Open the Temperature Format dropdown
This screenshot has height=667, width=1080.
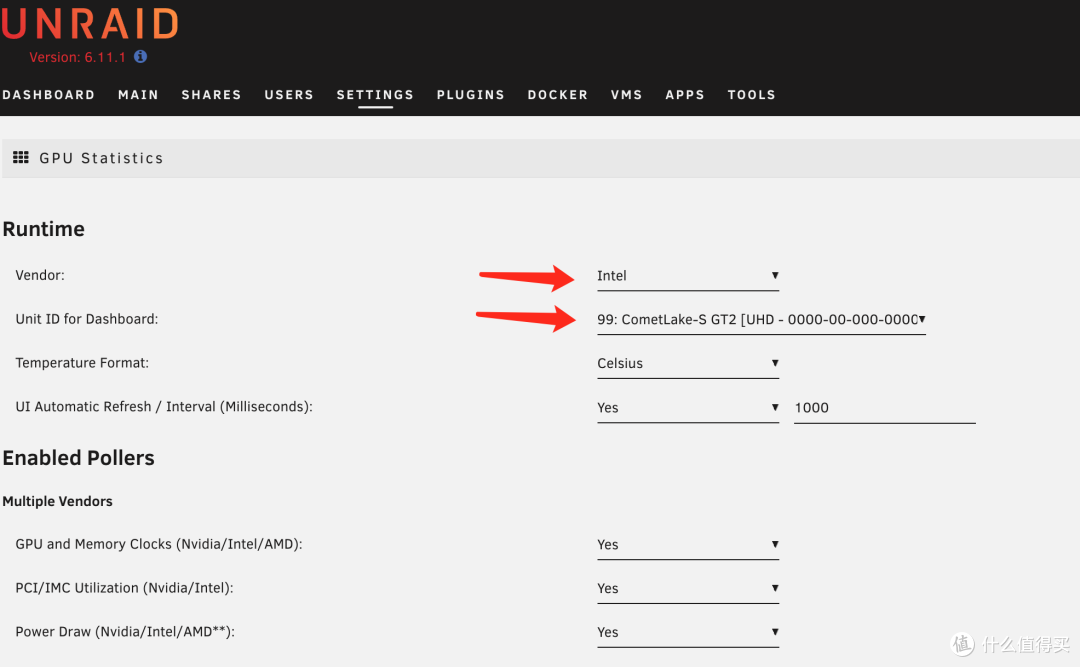(687, 362)
